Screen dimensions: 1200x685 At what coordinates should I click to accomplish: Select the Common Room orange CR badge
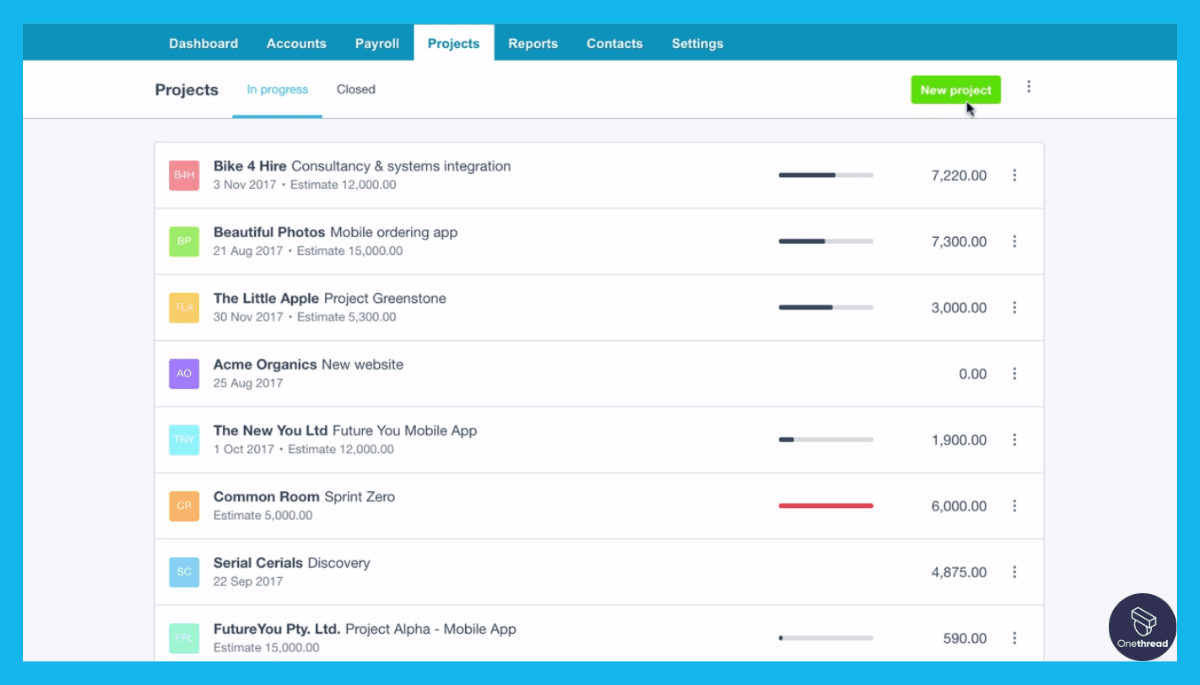click(x=184, y=505)
